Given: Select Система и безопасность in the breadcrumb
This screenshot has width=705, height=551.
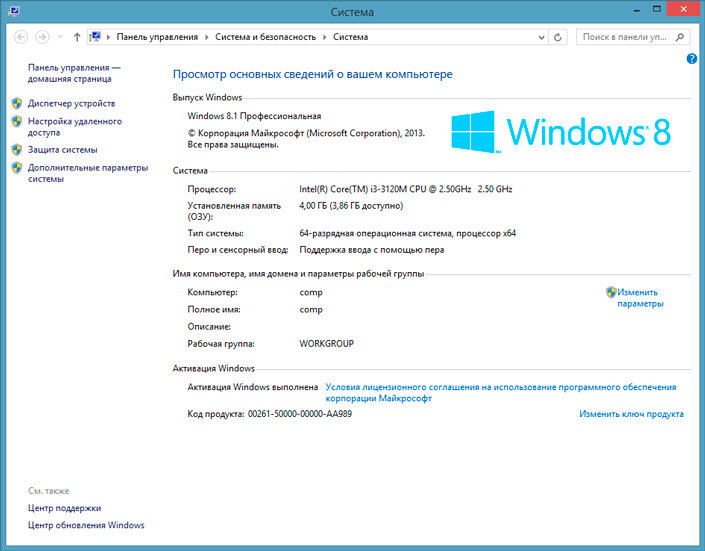Looking at the screenshot, I should tap(265, 37).
